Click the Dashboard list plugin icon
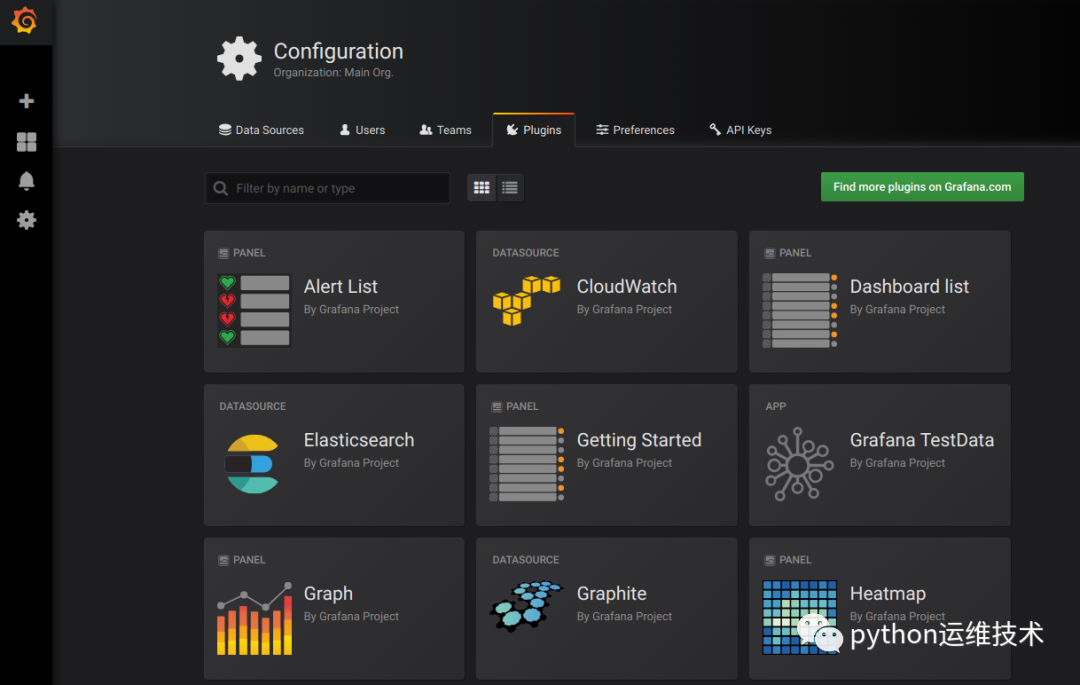Image resolution: width=1080 pixels, height=685 pixels. click(x=800, y=310)
